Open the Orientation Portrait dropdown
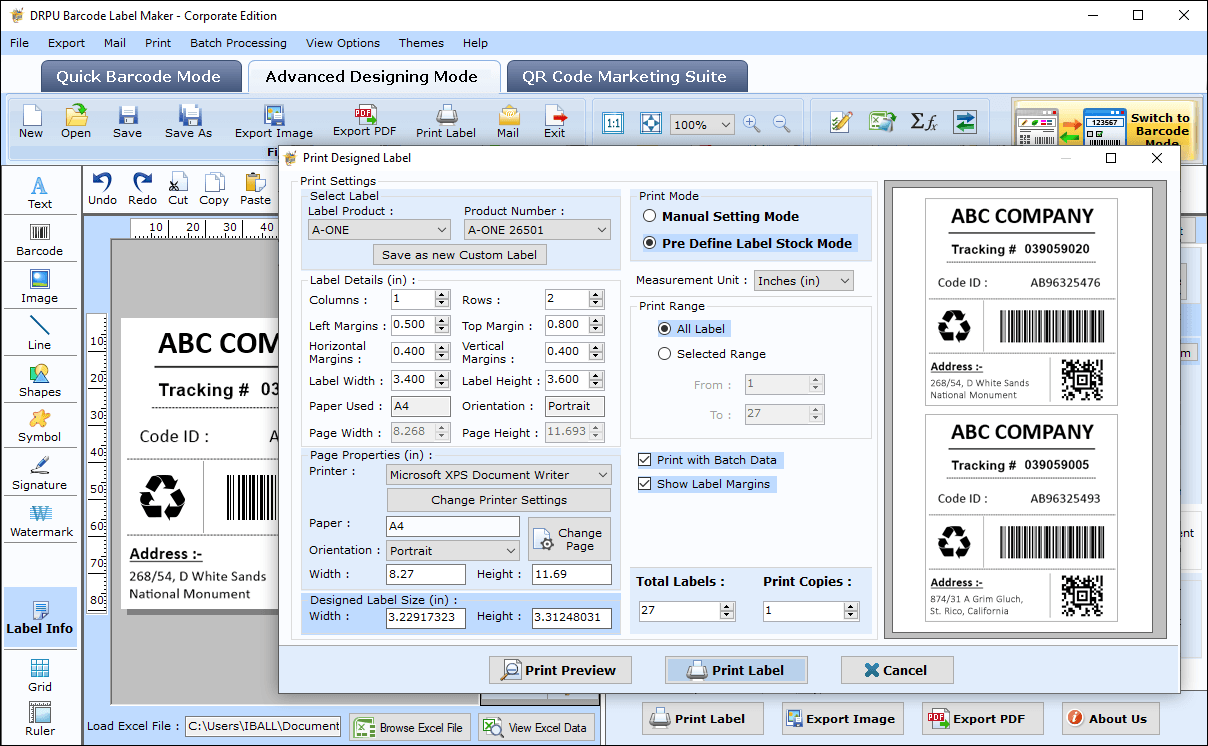The height and width of the screenshot is (746, 1208). click(453, 551)
